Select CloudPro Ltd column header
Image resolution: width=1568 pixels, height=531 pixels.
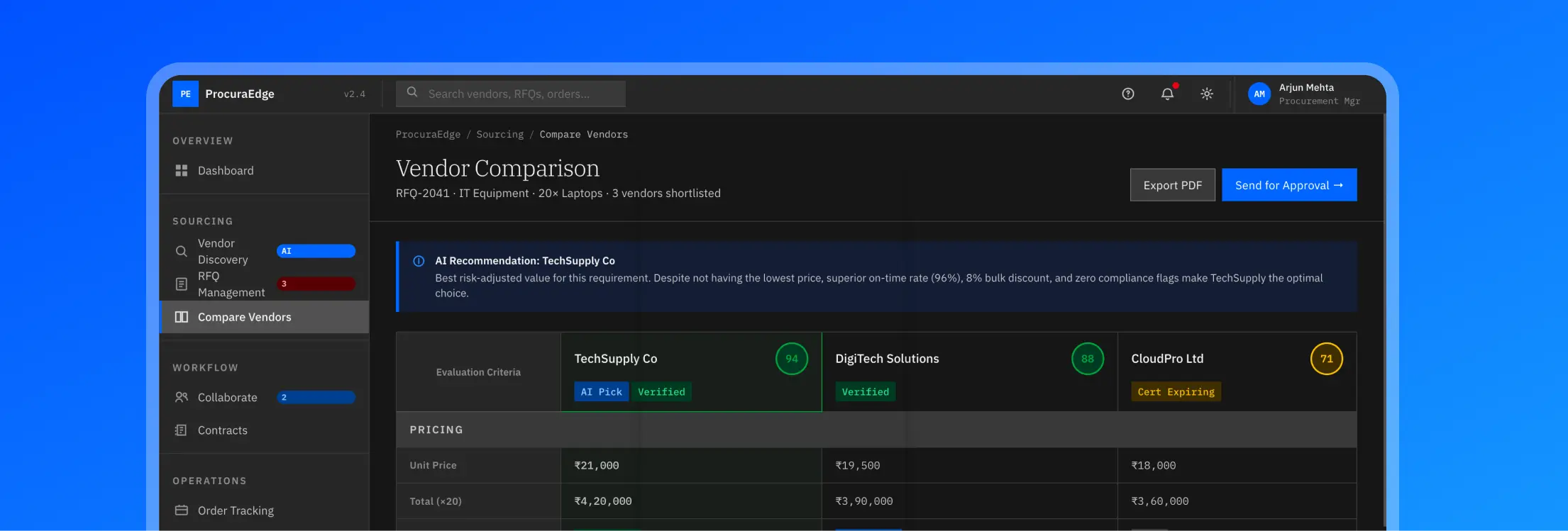1237,372
